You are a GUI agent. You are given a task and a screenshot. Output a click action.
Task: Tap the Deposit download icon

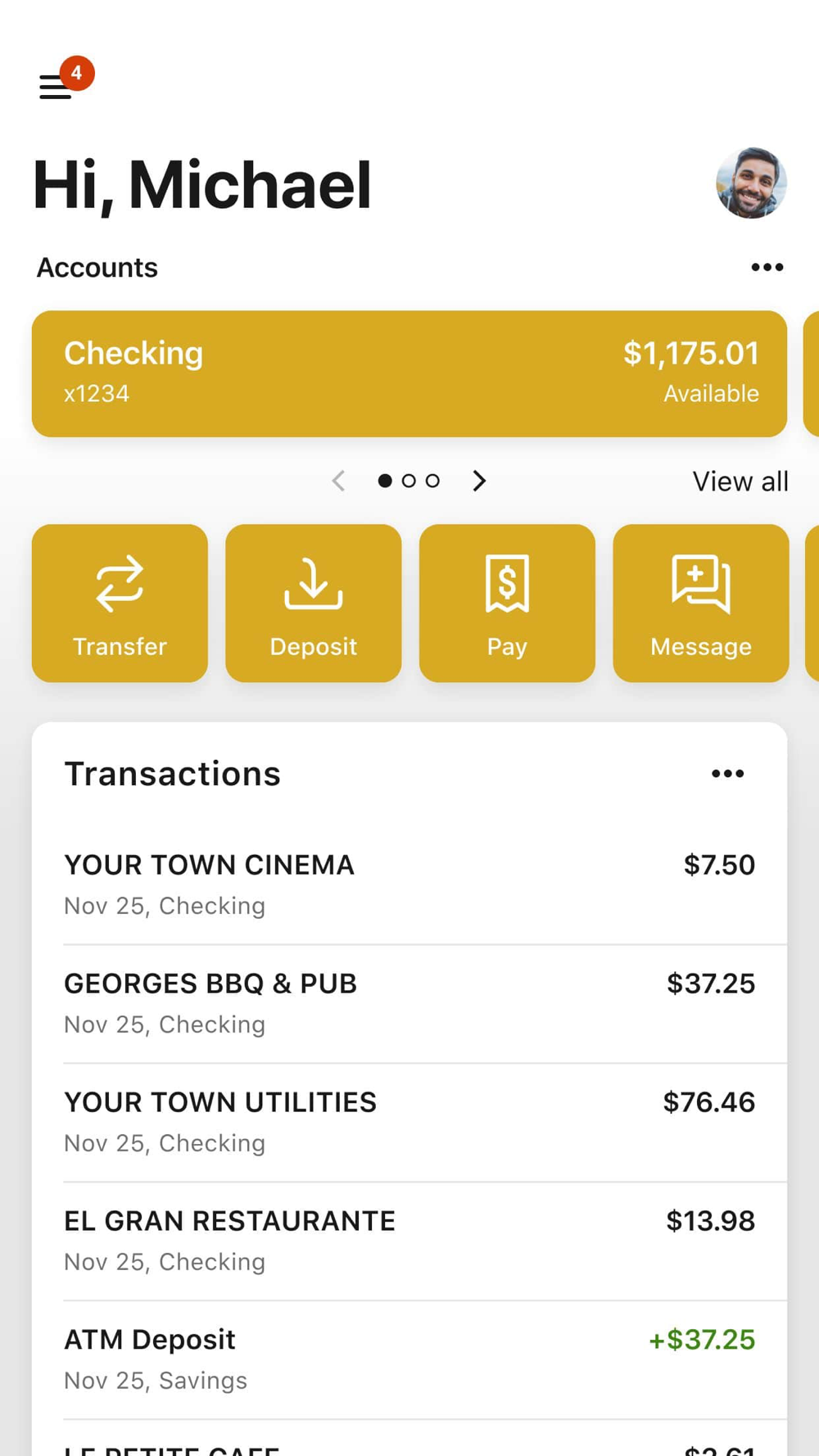pyautogui.click(x=314, y=584)
